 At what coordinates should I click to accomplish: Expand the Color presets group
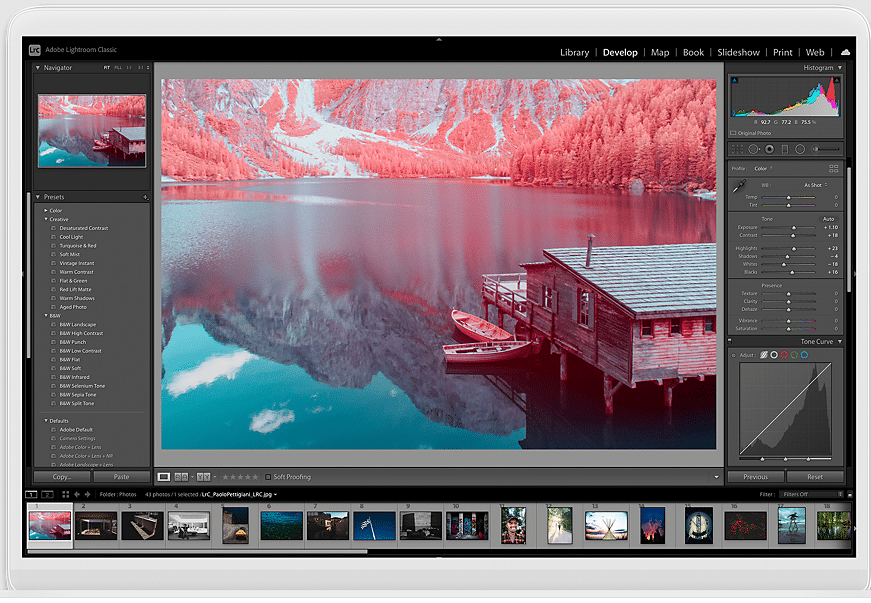pyautogui.click(x=46, y=210)
